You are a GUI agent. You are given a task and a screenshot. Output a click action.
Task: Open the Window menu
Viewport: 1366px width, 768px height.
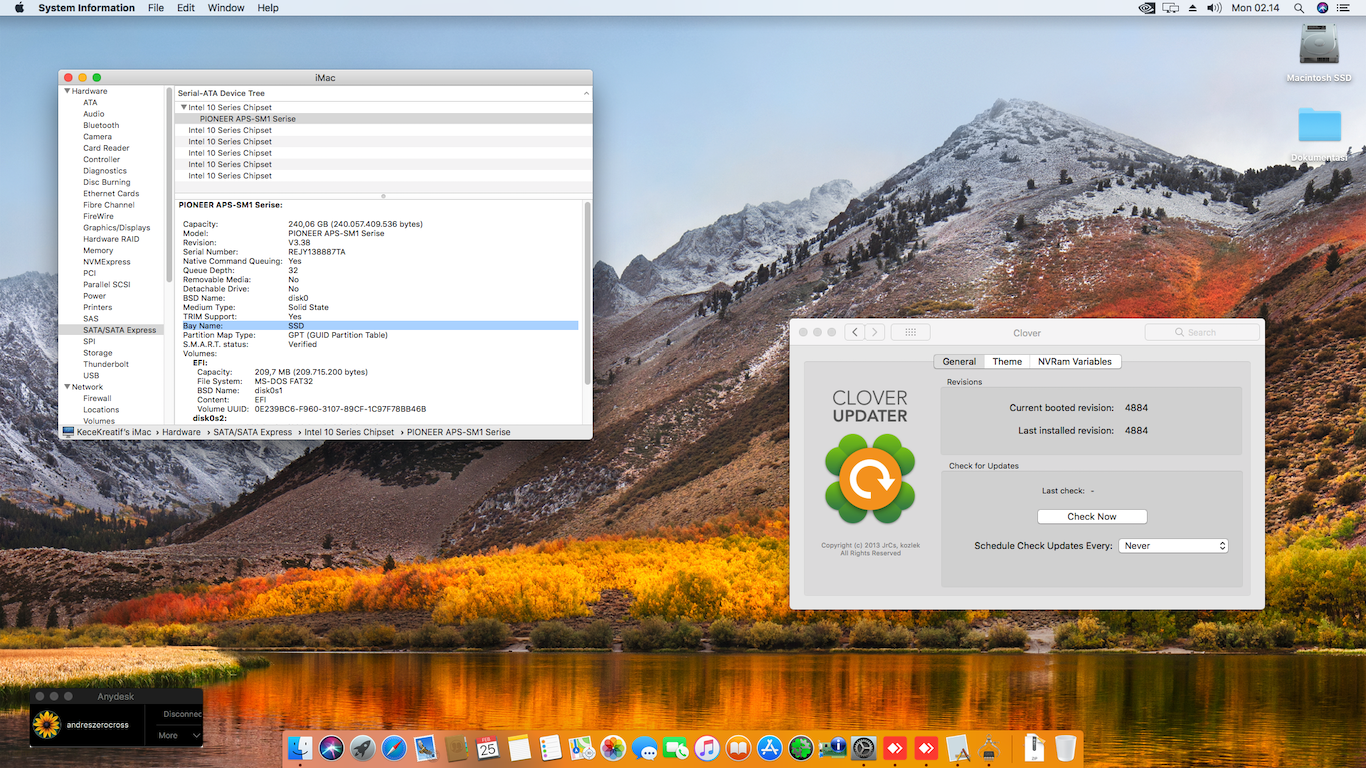click(226, 8)
